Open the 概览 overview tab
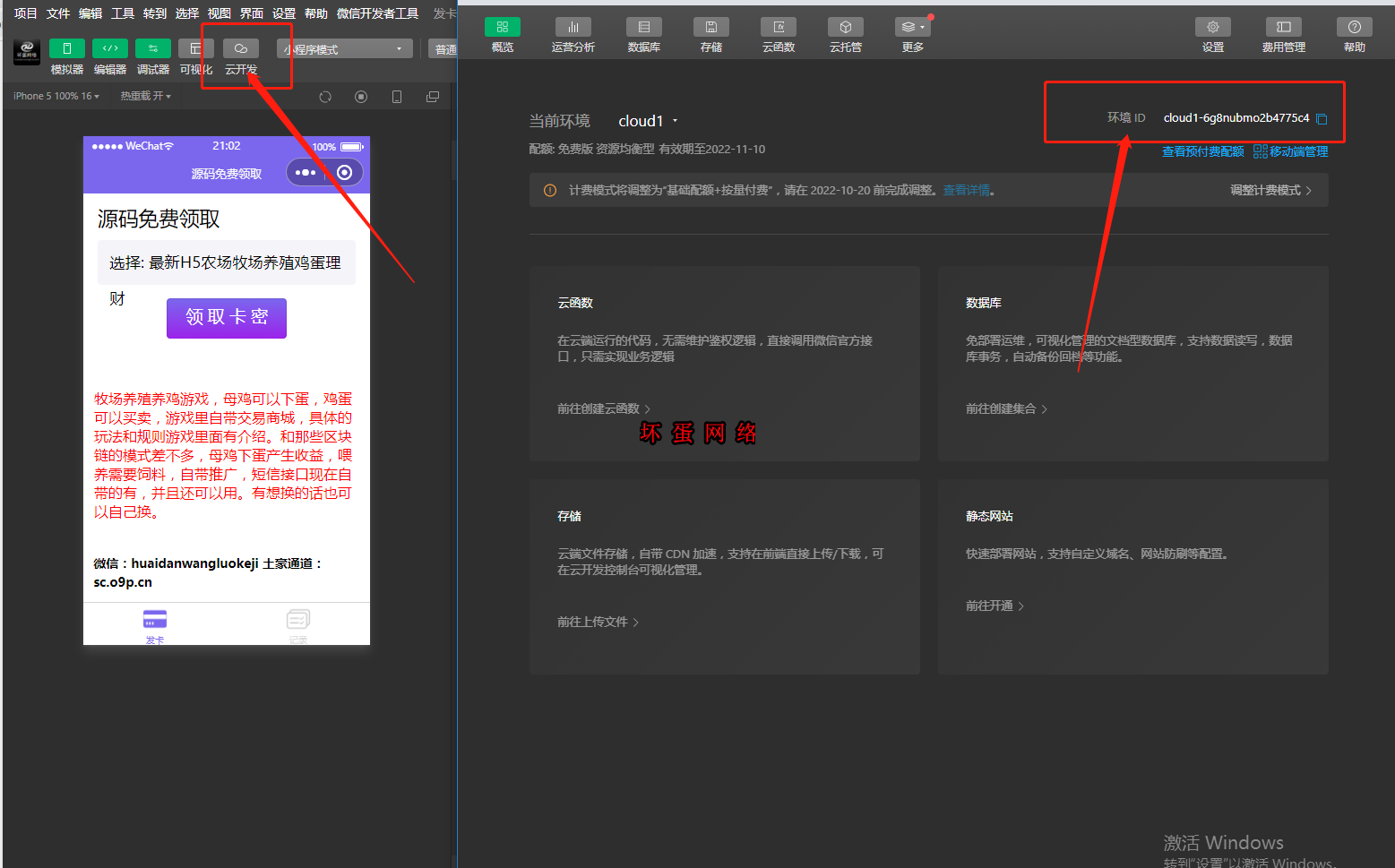This screenshot has width=1395, height=868. pos(503,36)
